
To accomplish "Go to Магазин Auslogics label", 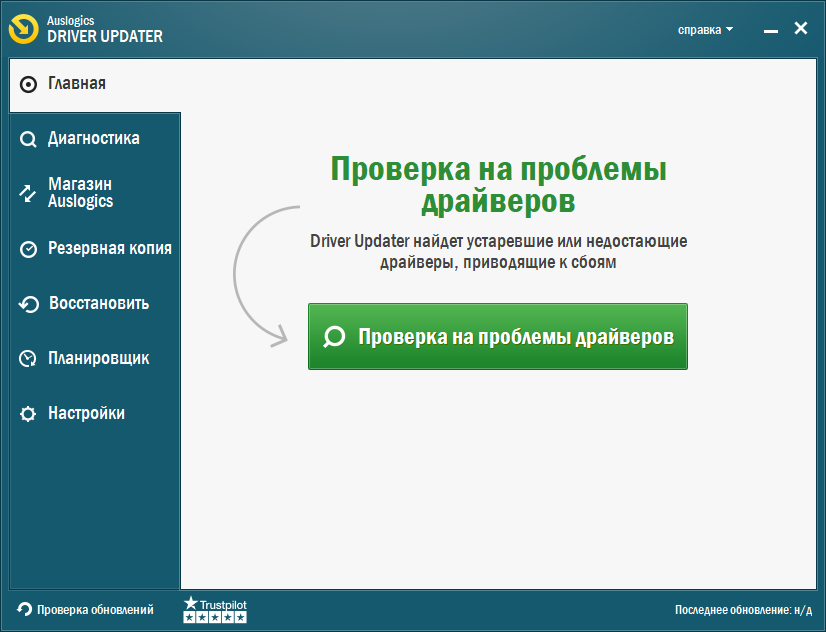I will [80, 193].
